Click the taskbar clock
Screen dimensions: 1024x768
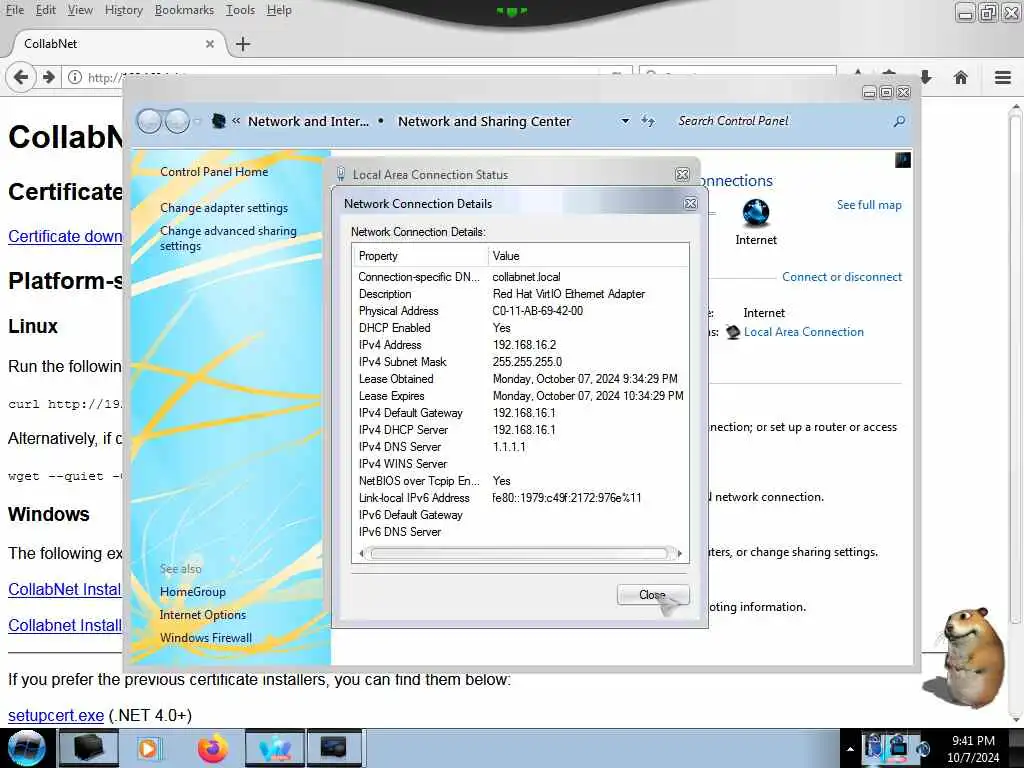(973, 749)
